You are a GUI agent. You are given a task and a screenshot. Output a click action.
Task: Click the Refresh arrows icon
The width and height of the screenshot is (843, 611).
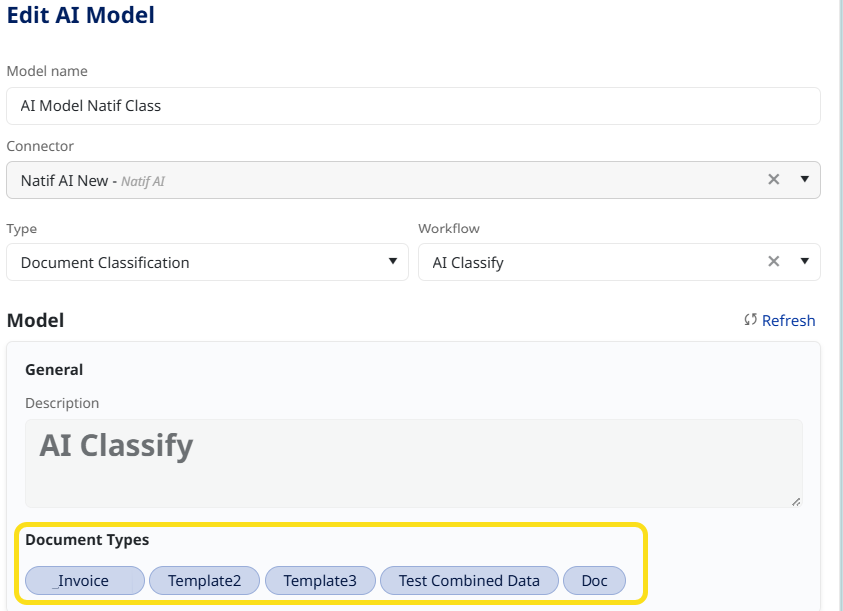tap(751, 321)
